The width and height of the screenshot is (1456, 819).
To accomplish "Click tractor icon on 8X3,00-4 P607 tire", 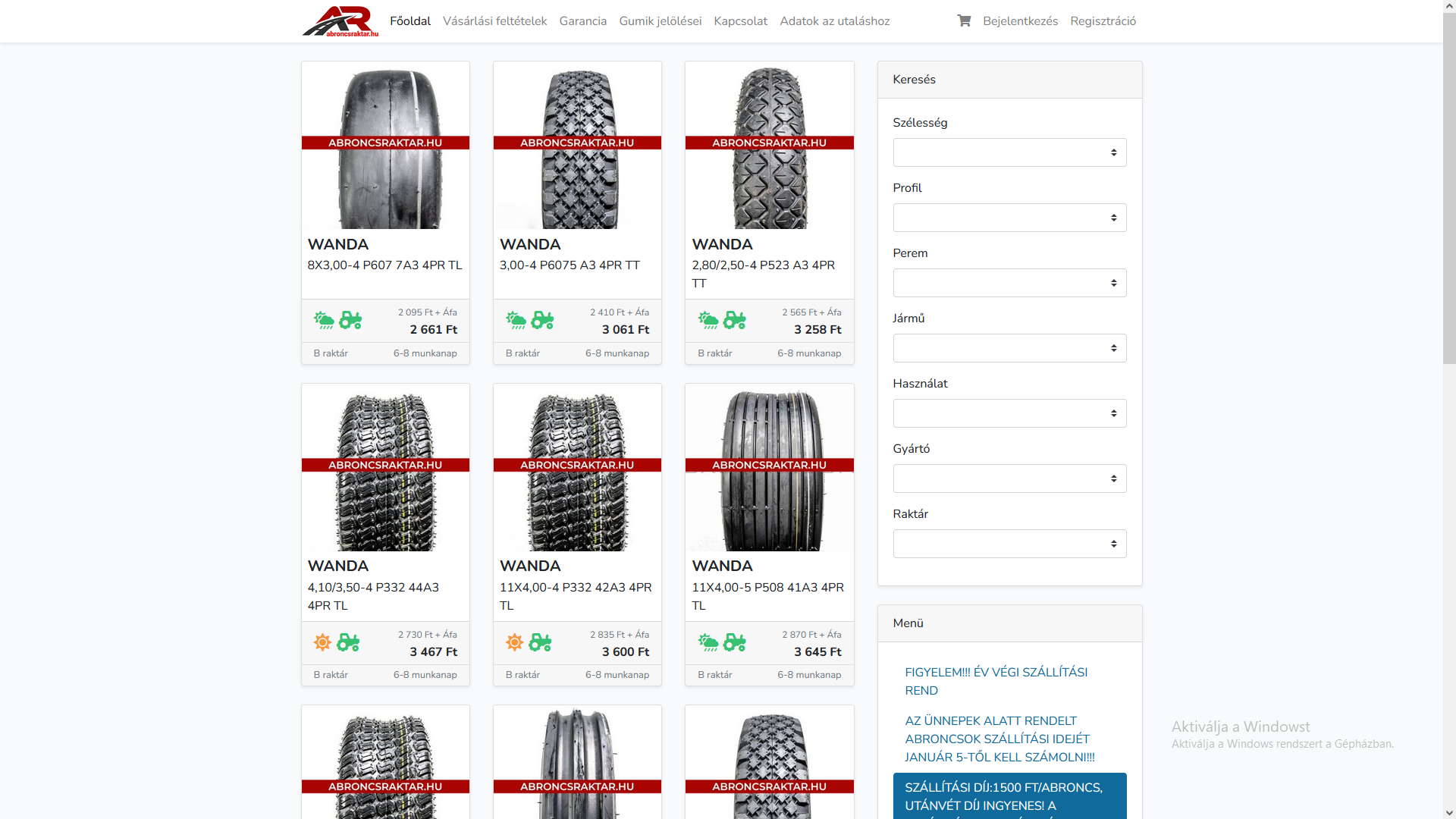I will (350, 320).
